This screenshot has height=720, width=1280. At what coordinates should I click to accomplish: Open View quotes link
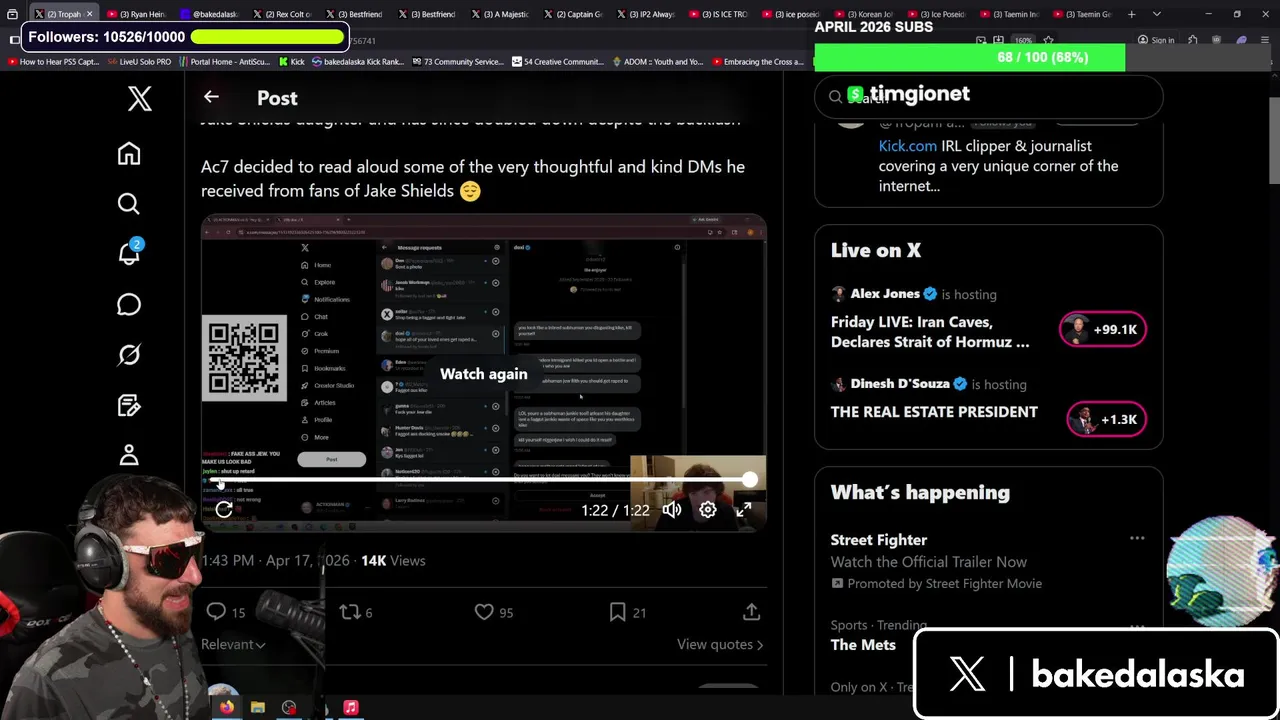pyautogui.click(x=720, y=645)
